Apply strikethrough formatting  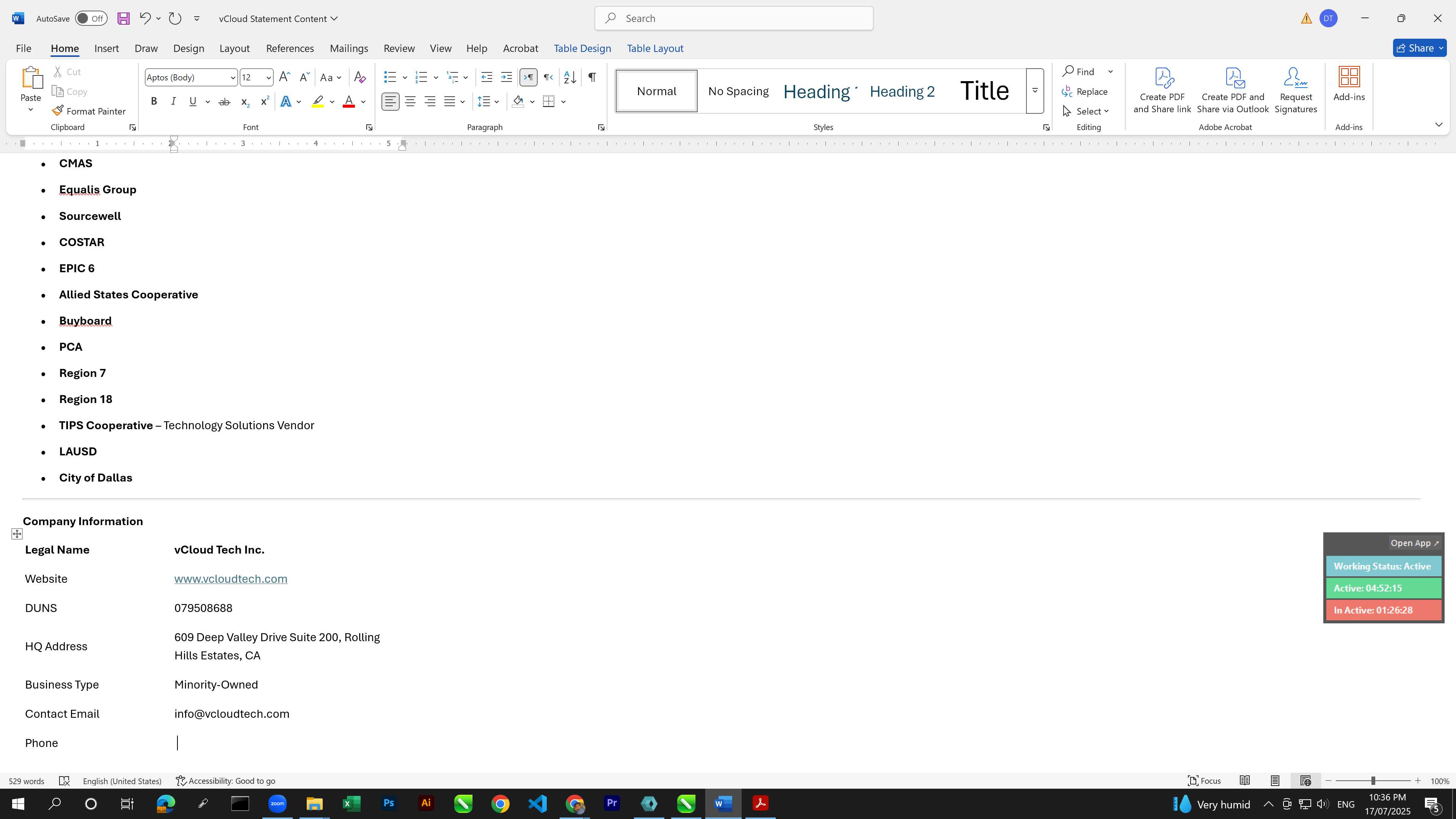[x=224, y=102]
